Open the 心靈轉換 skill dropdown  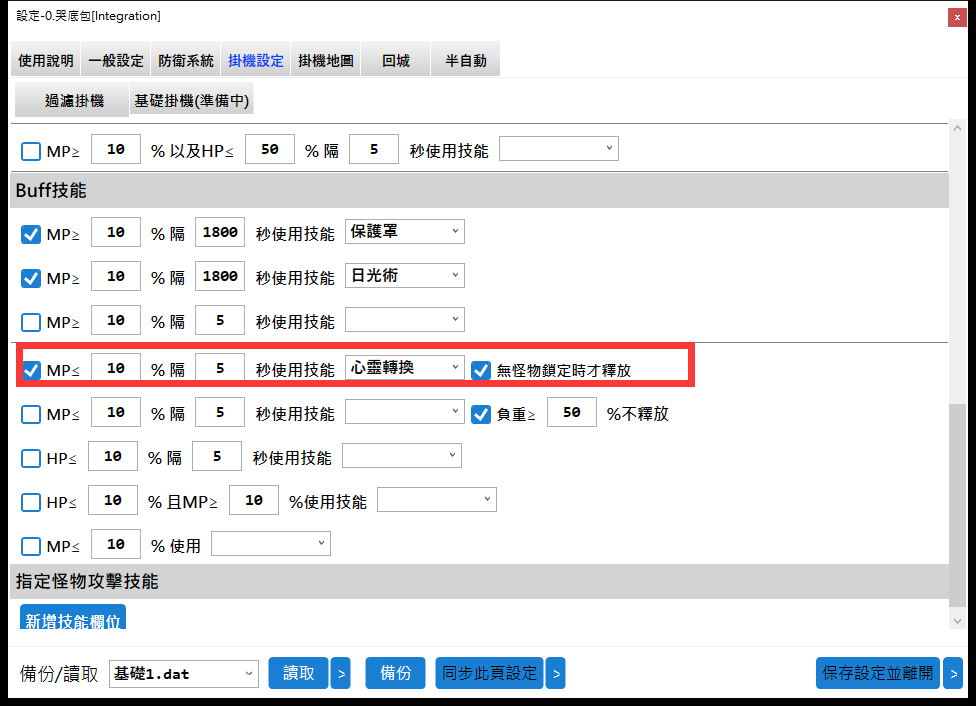pyautogui.click(x=405, y=369)
